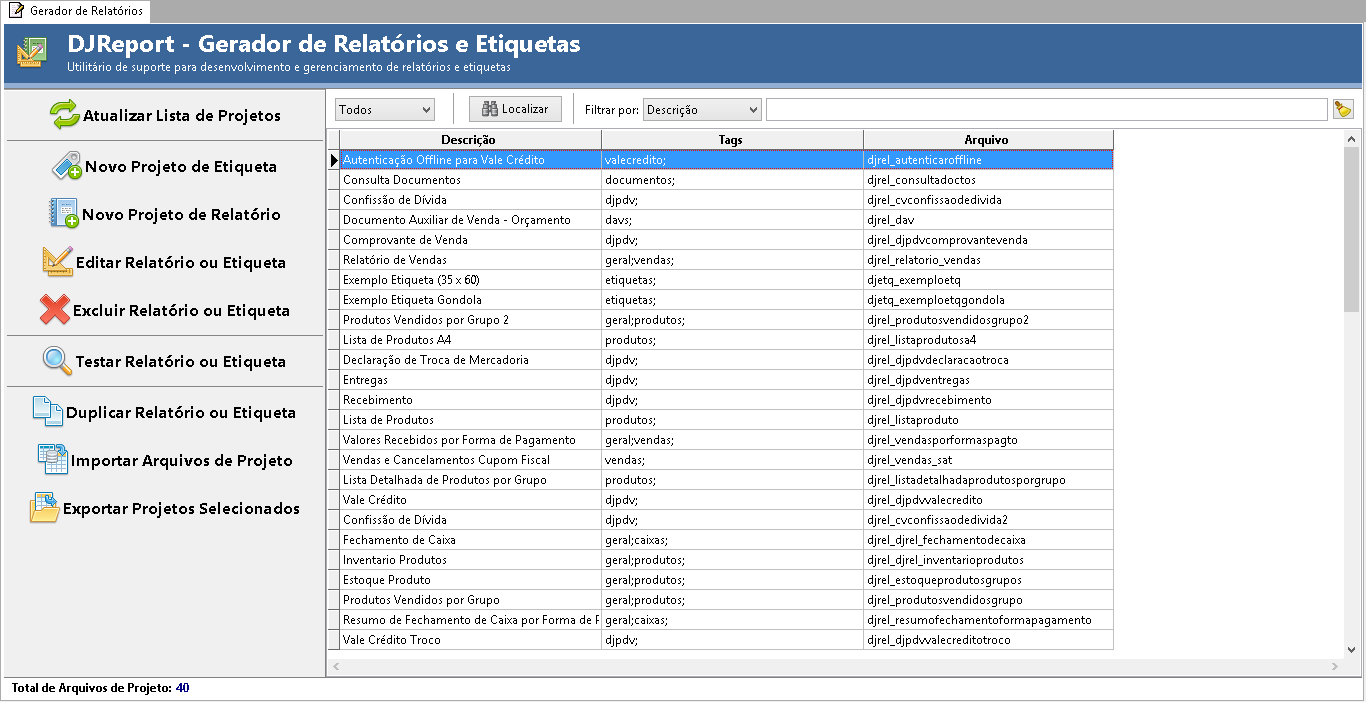
Task: Click the Editar Relatório ou Etiqueta icon
Action: pyautogui.click(x=57, y=262)
